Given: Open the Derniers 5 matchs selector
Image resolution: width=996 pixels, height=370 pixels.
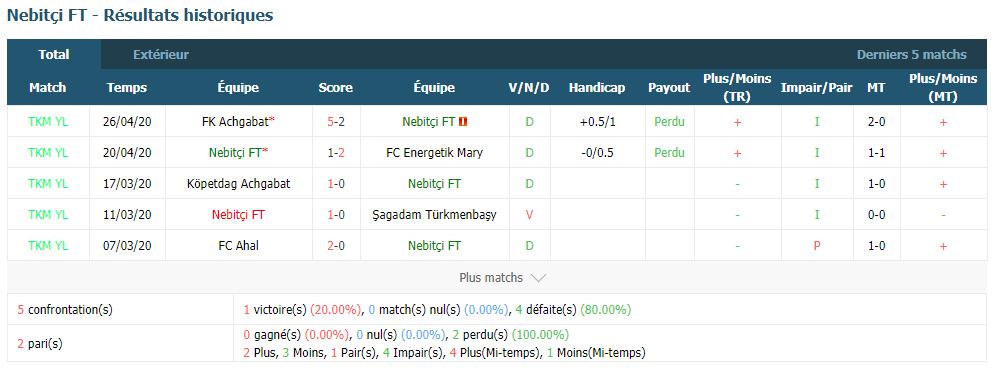Looking at the screenshot, I should 912,55.
